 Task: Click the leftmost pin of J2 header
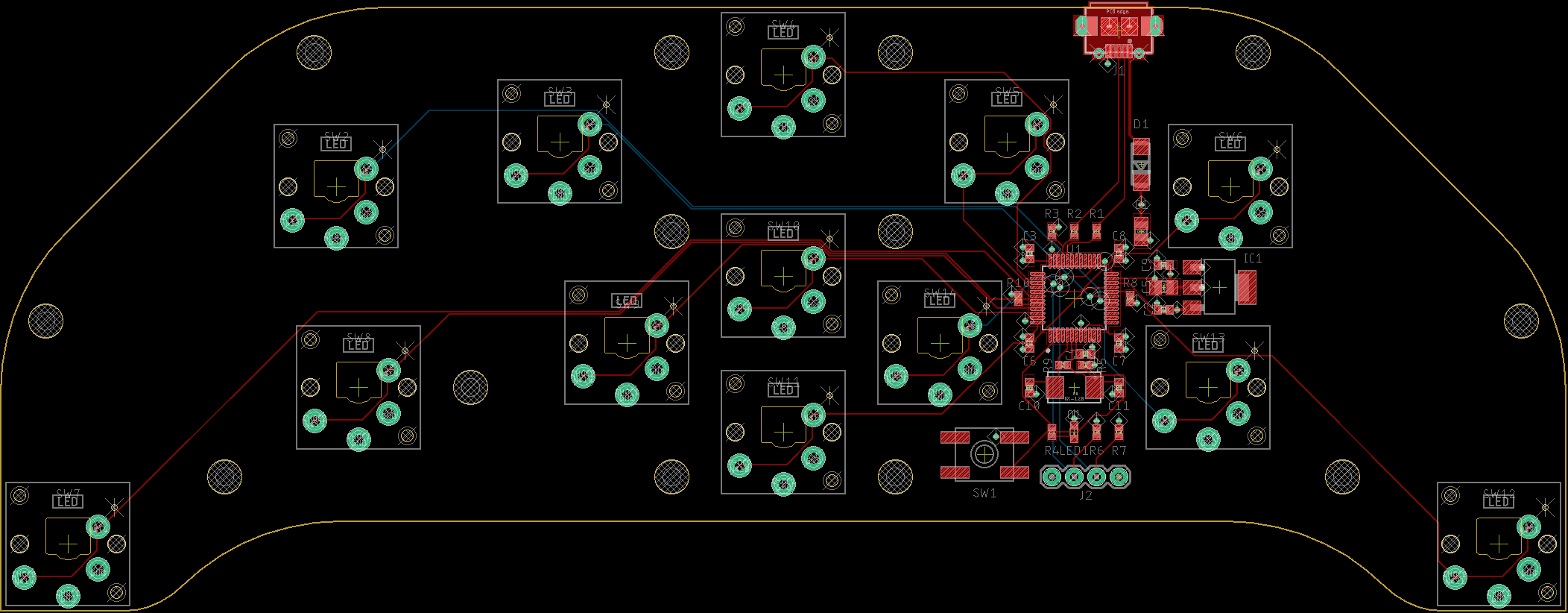1052,477
